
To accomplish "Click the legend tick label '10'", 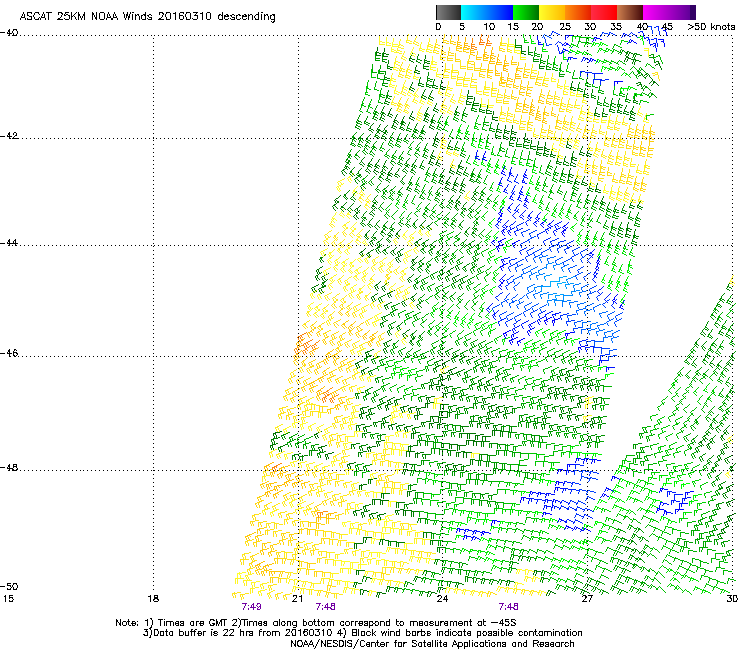I will (489, 27).
